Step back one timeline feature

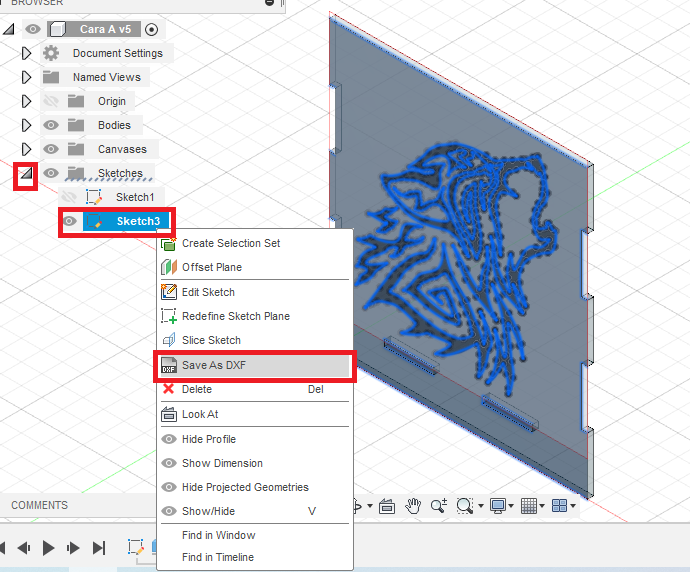pyautogui.click(x=24, y=548)
